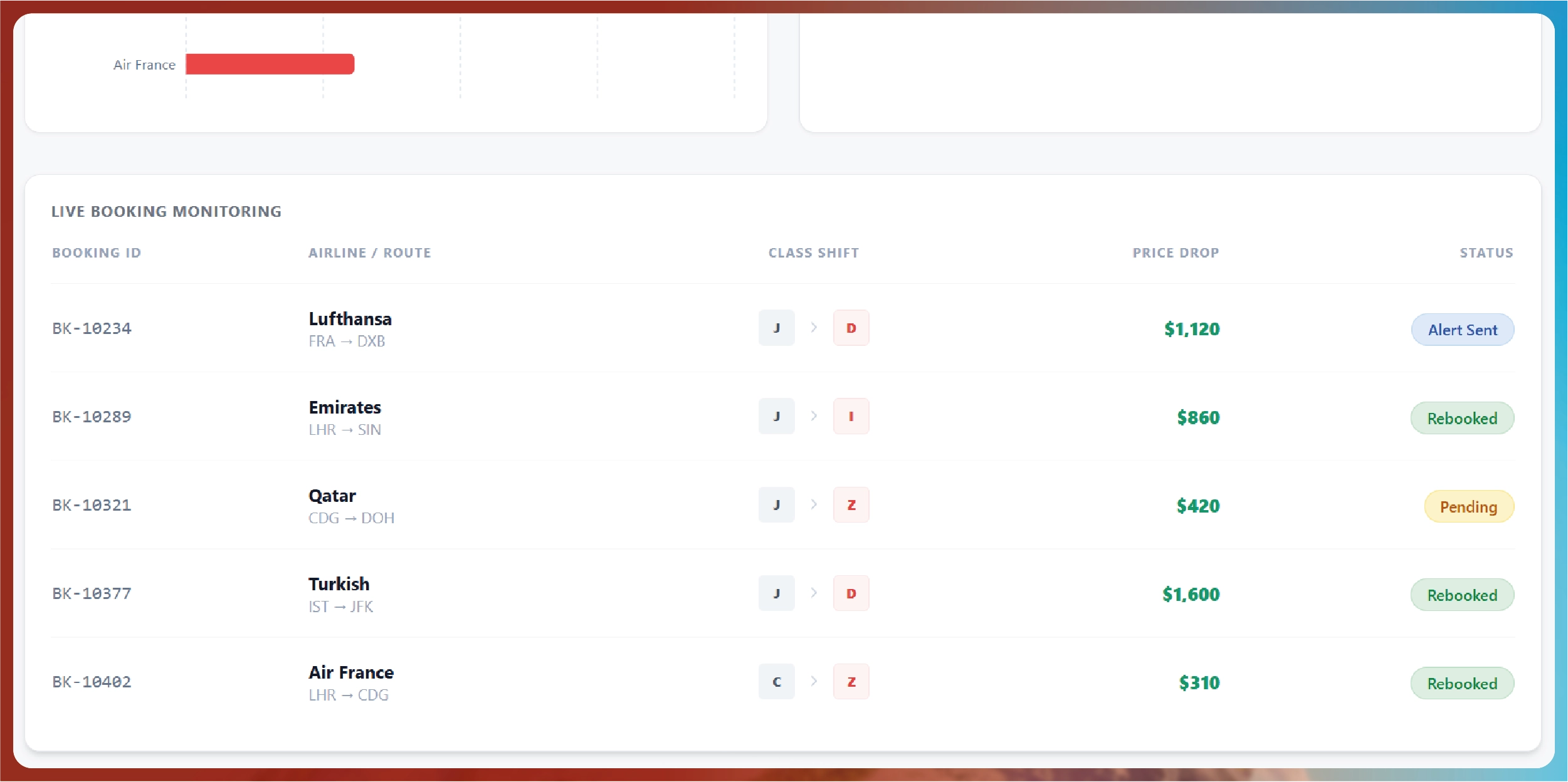Click the red I class badge for Emirates
The width and height of the screenshot is (1568, 782).
click(x=851, y=416)
